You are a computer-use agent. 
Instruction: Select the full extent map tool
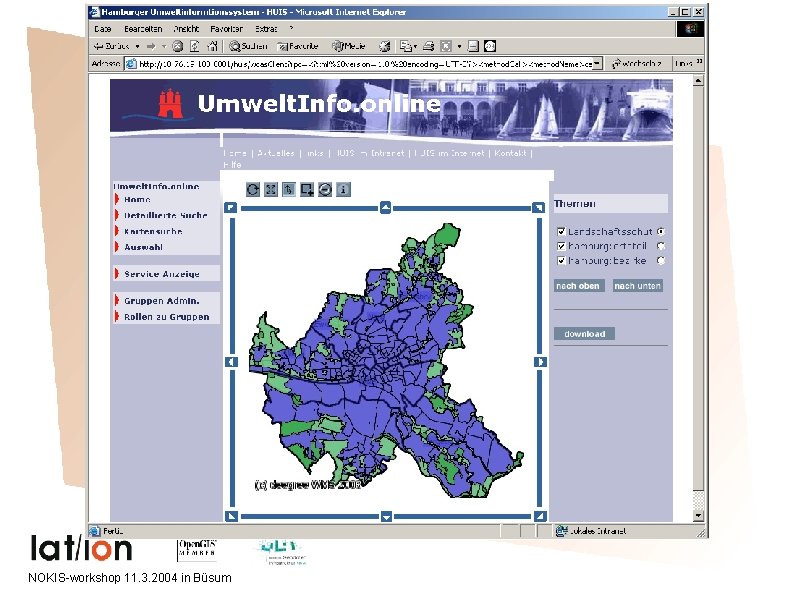coord(271,190)
